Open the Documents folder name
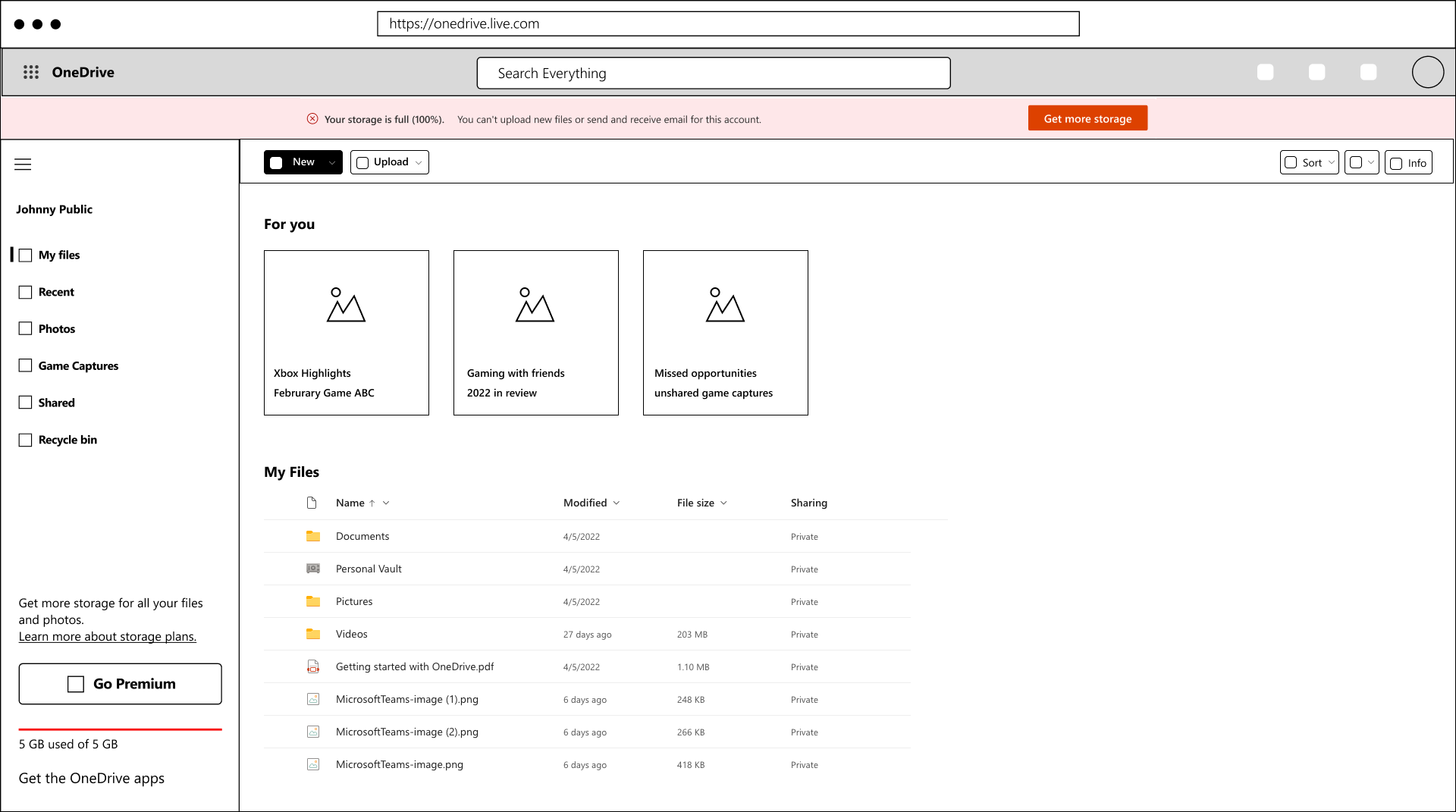1456x812 pixels. click(362, 536)
